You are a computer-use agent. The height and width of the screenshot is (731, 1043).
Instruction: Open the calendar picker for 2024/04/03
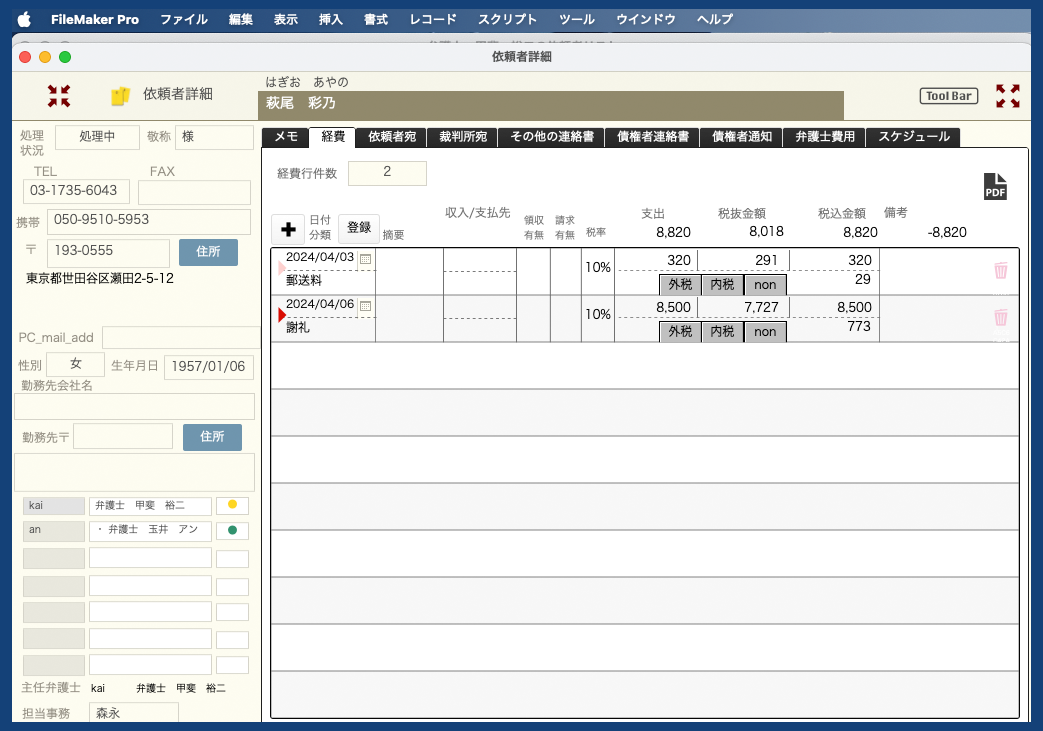(365, 258)
